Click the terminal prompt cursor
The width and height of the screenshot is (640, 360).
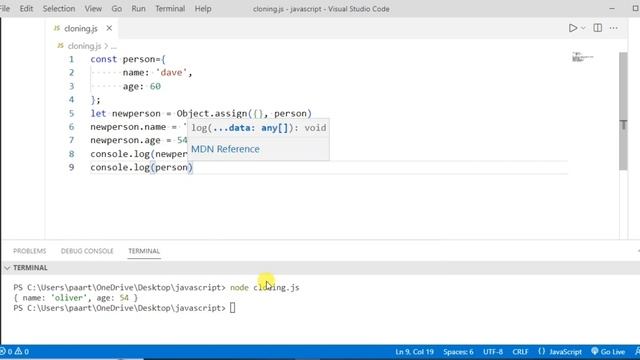(x=232, y=308)
